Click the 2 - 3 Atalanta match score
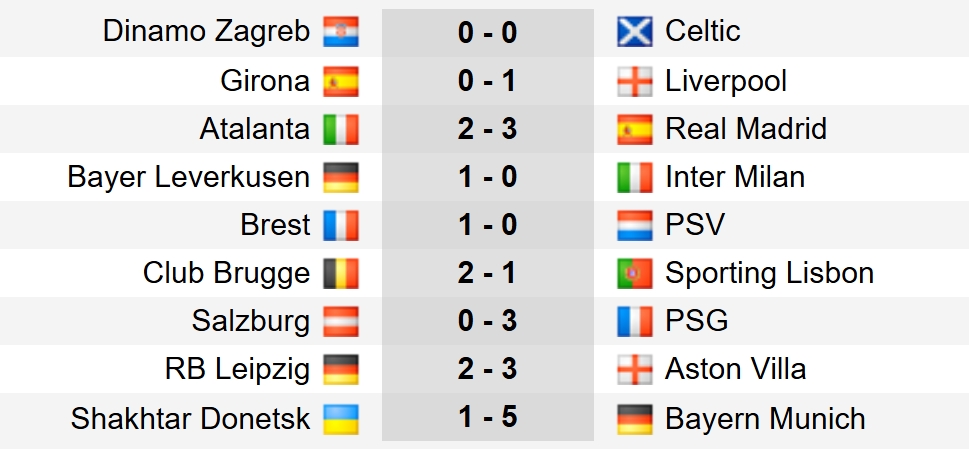This screenshot has height=449, width=969. [x=487, y=129]
